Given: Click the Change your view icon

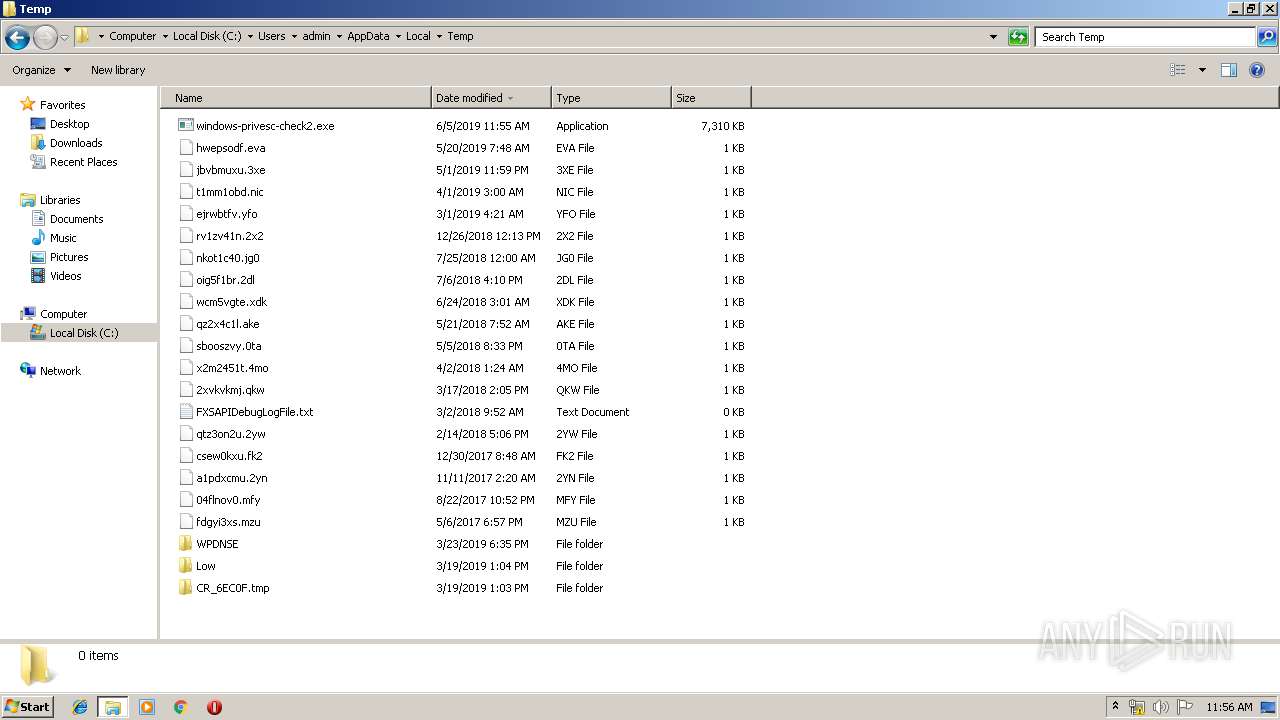Looking at the screenshot, I should tap(1178, 70).
